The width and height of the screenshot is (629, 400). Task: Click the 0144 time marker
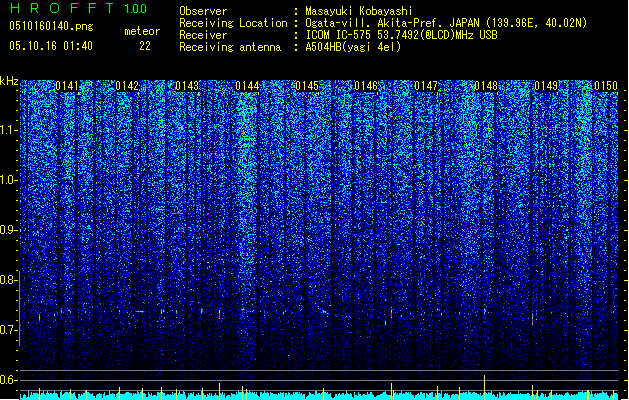click(247, 86)
